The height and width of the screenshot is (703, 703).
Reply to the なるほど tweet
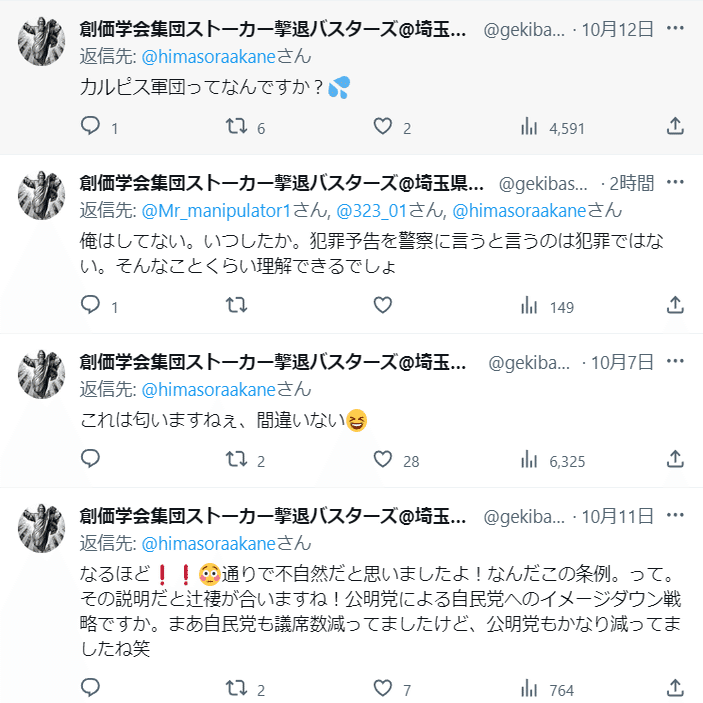tap(91, 689)
